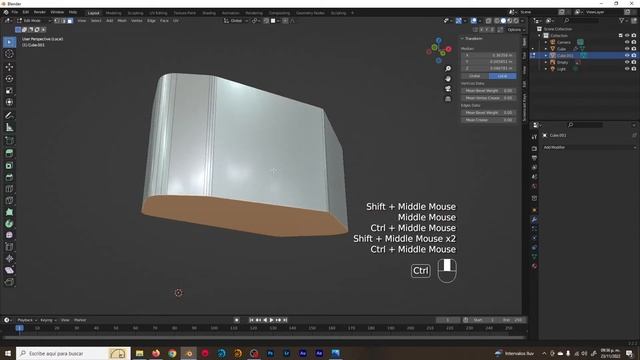Jump to the timeline end frame button

pyautogui.click(x=285, y=320)
